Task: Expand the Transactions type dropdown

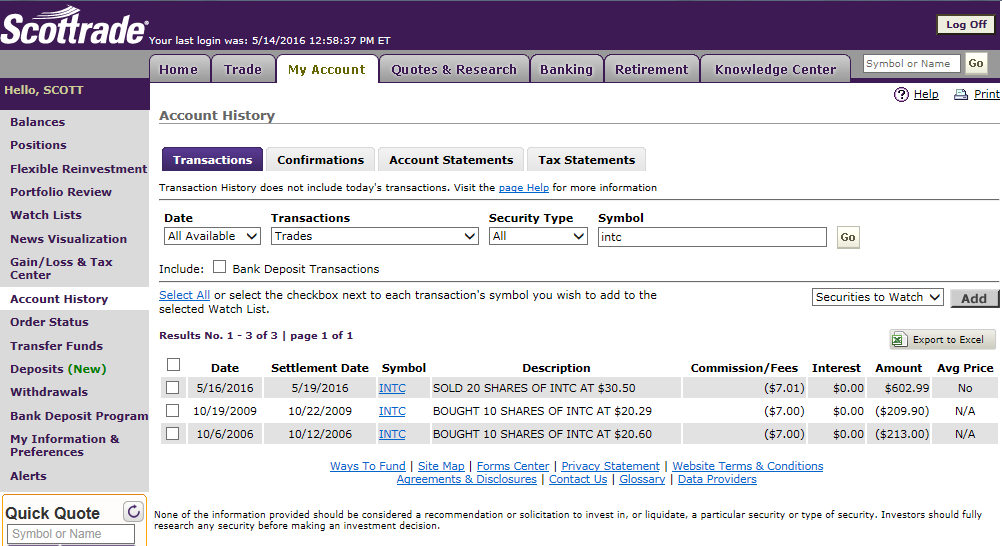Action: (x=374, y=237)
